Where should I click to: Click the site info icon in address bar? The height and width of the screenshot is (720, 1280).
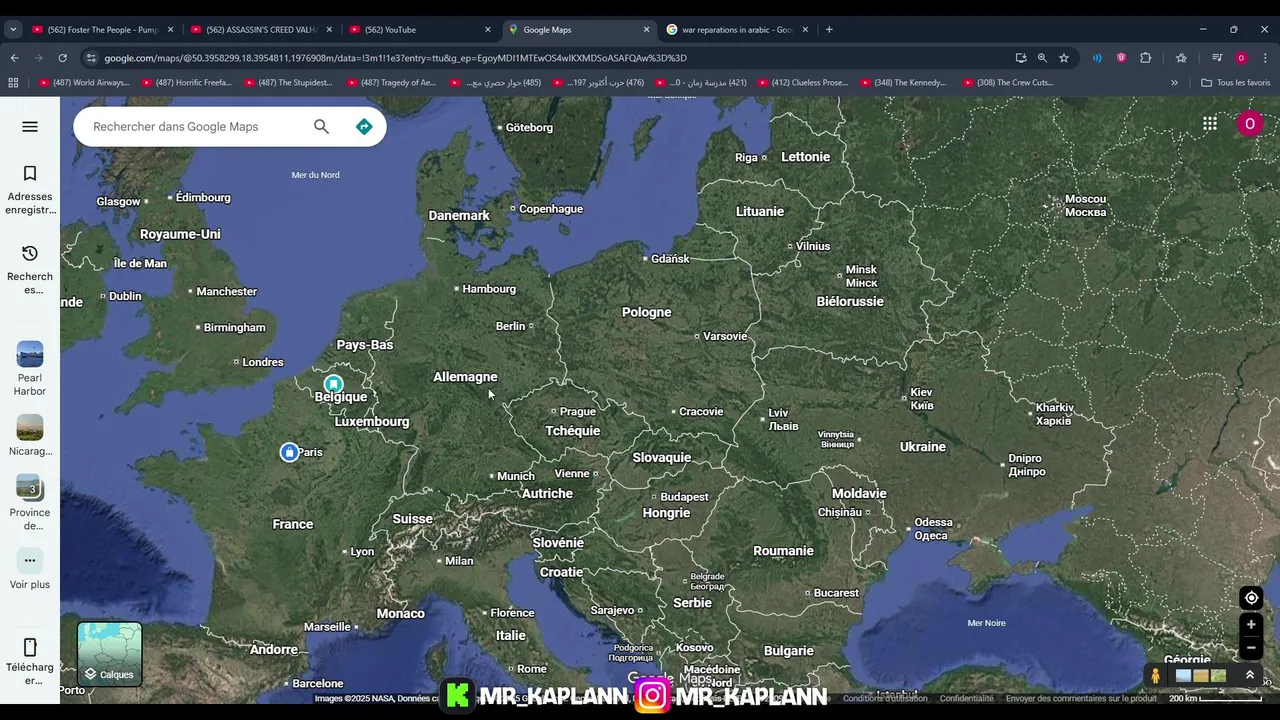92,58
